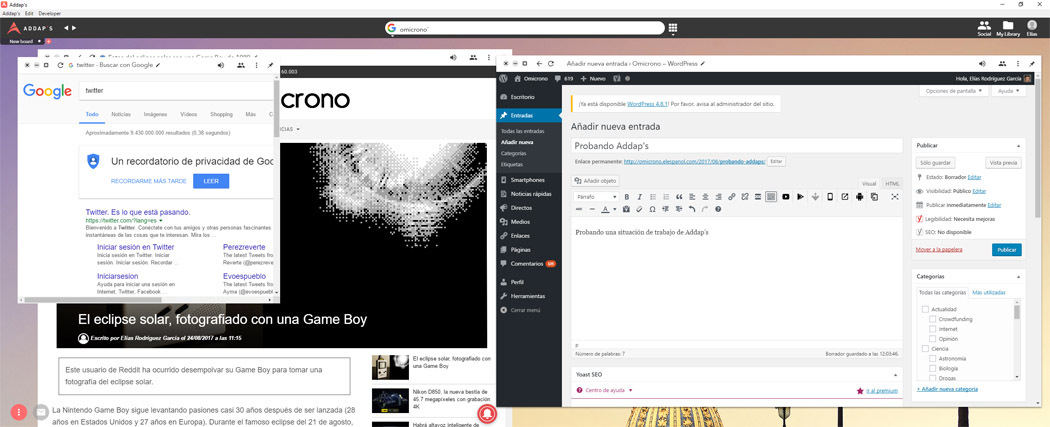This screenshot has height=427, width=1050.
Task: Mute audio in the Game Boy article window
Action: (453, 58)
